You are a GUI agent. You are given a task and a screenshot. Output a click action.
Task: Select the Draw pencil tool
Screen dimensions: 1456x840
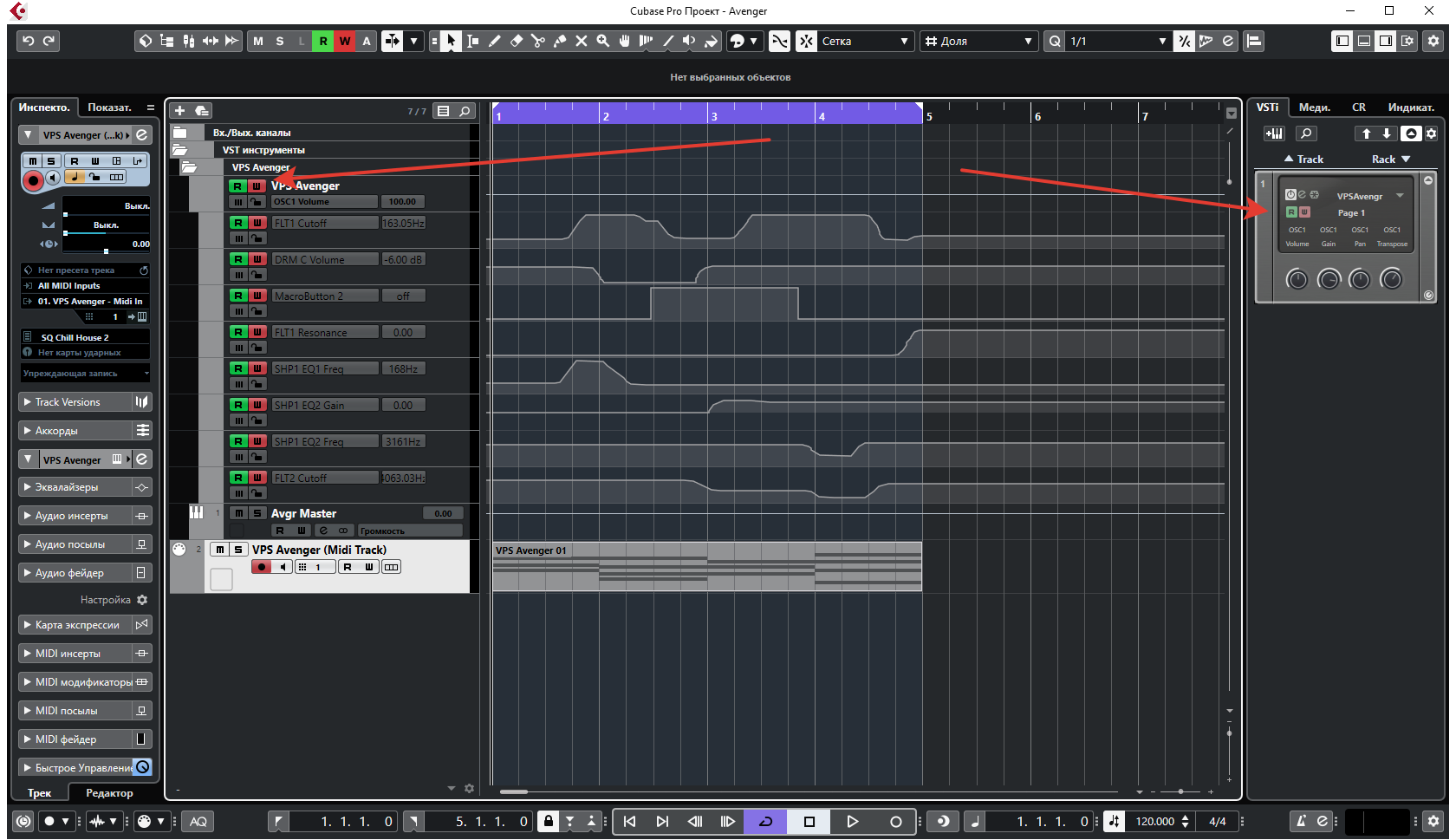coord(494,41)
